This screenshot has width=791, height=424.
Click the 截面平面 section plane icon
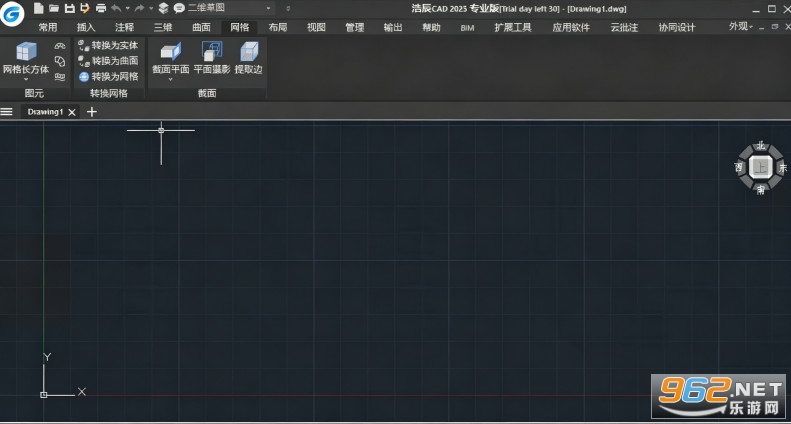pyautogui.click(x=171, y=51)
